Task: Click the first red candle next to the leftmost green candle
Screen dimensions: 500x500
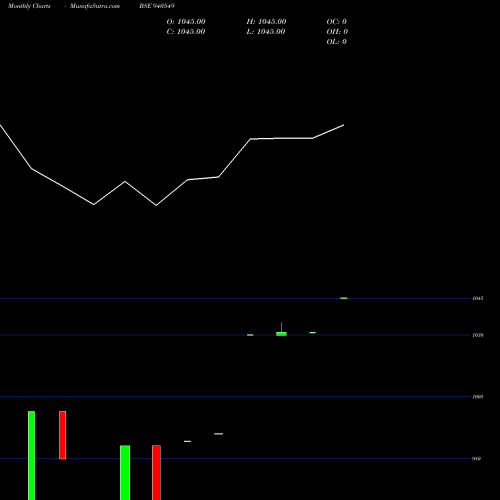Action: [x=63, y=435]
